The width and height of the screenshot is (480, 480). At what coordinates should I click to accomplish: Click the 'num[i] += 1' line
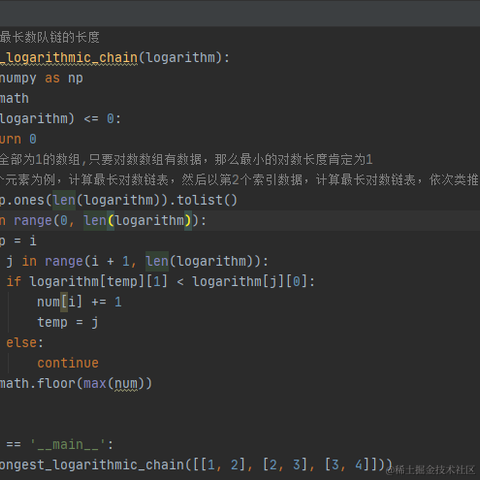coord(79,302)
